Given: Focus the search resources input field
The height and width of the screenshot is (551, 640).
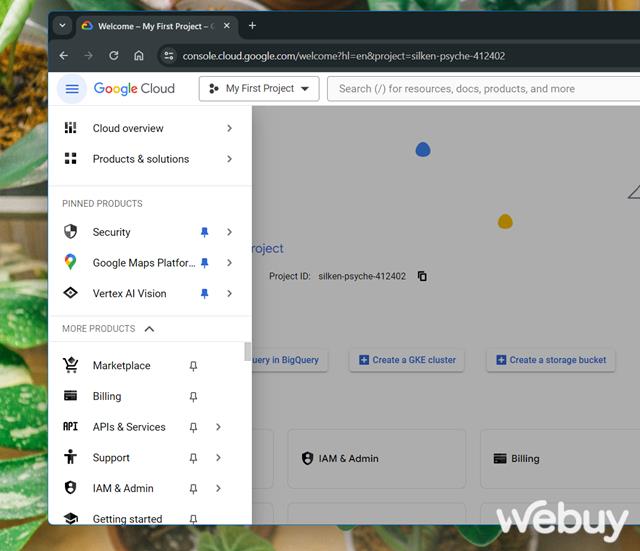Looking at the screenshot, I should point(484,89).
